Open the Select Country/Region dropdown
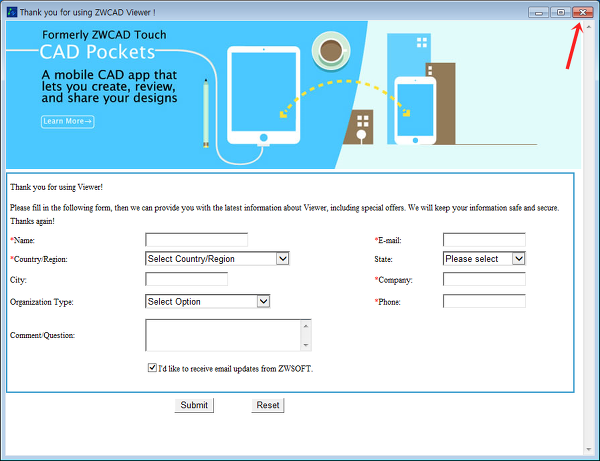 (x=217, y=259)
